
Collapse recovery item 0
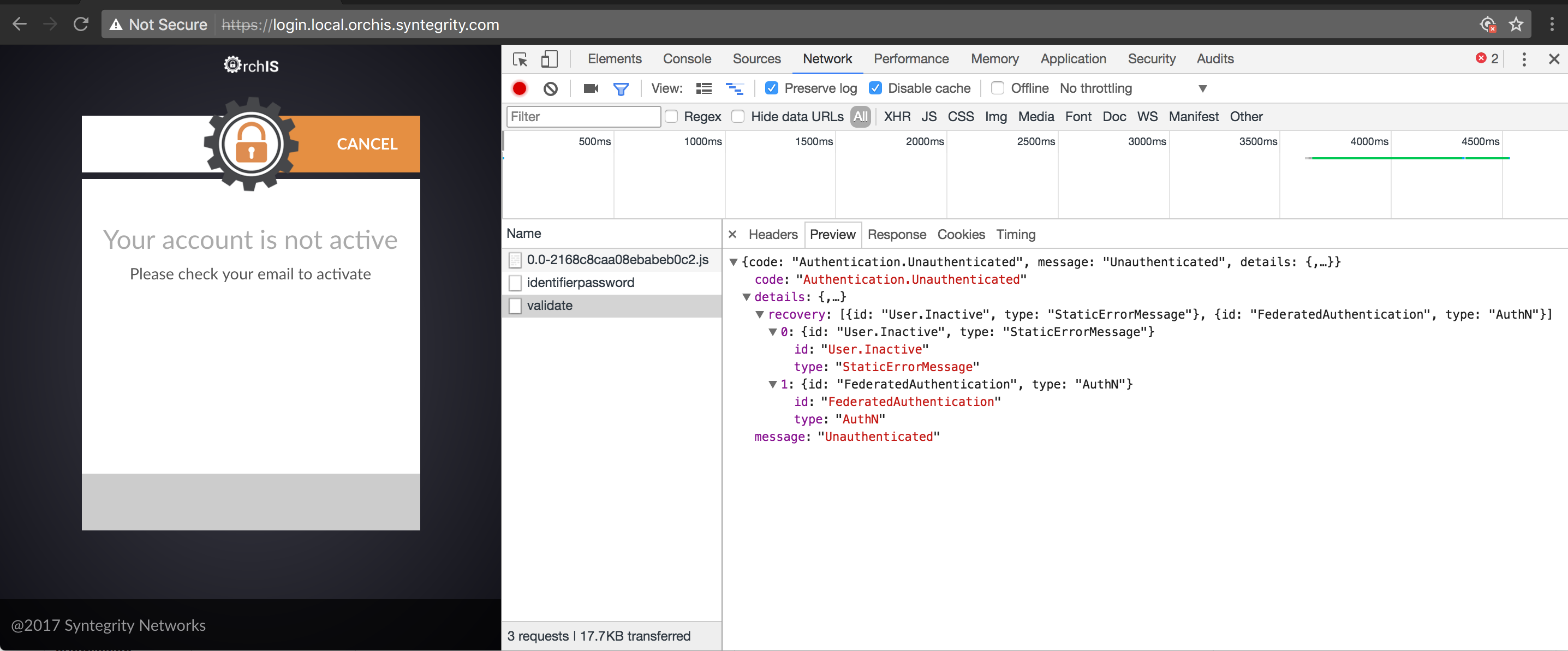click(772, 332)
